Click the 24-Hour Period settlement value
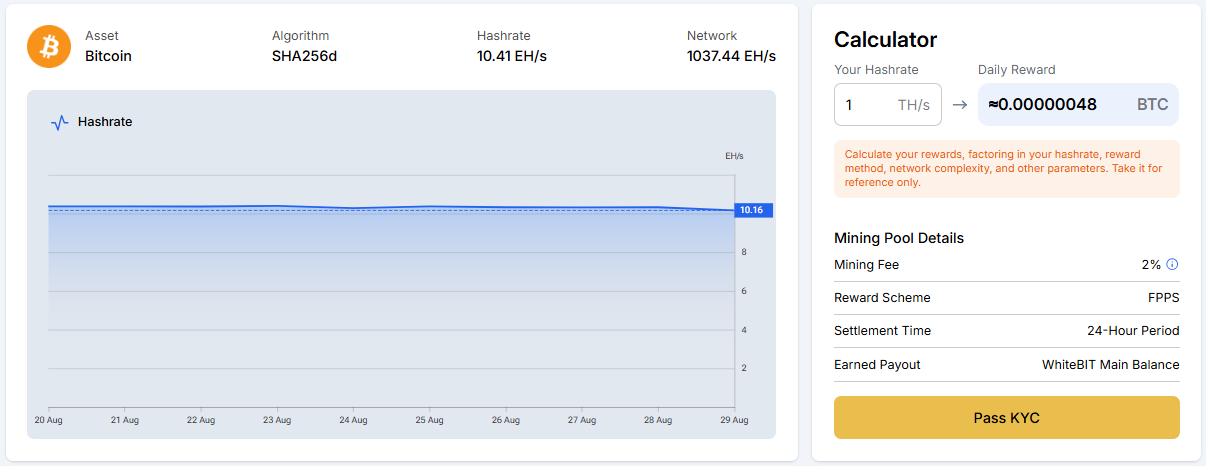Image resolution: width=1206 pixels, height=466 pixels. coord(1133,331)
